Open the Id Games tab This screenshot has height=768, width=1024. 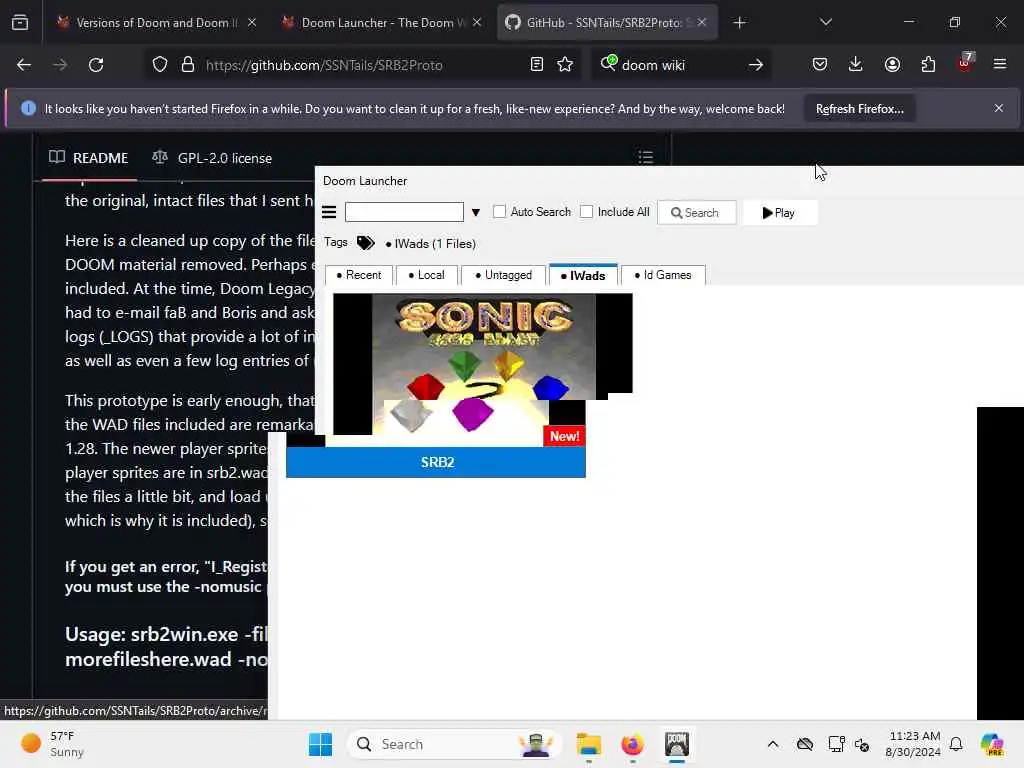pos(663,275)
